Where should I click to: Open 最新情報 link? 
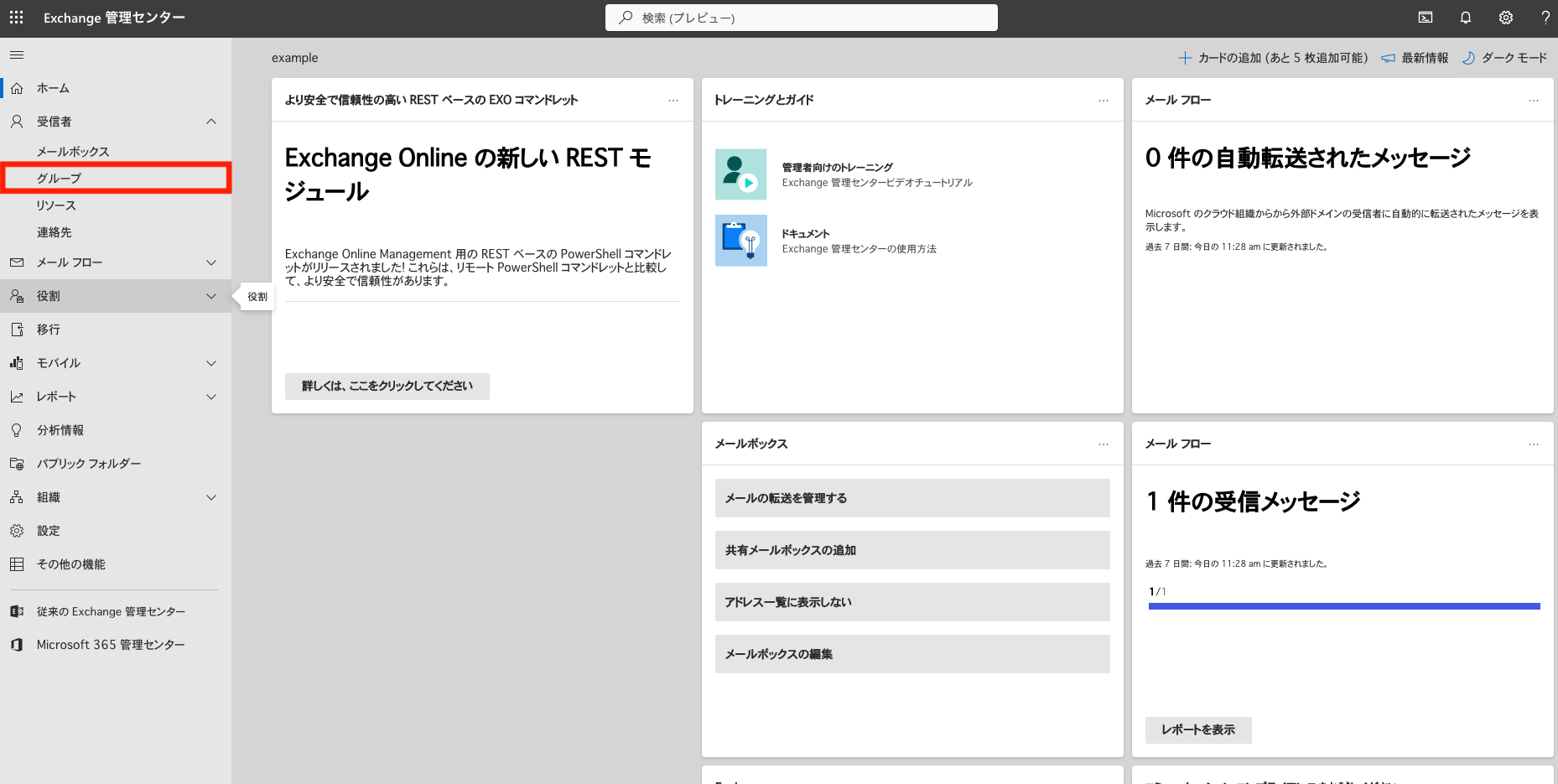click(x=1415, y=58)
